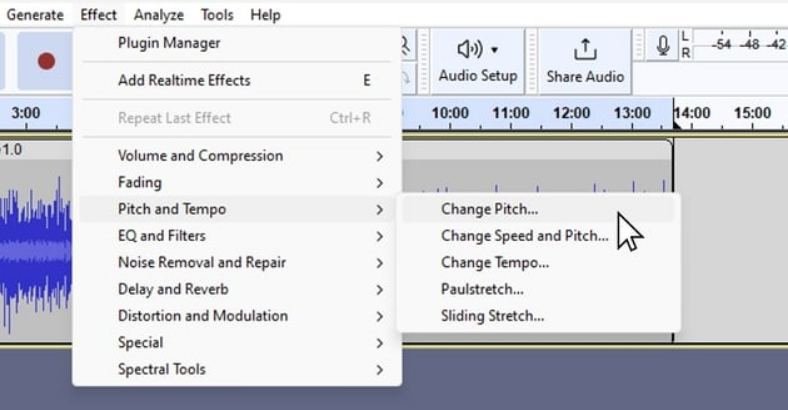
Task: Select Add Realtime Effects
Action: pyautogui.click(x=184, y=80)
